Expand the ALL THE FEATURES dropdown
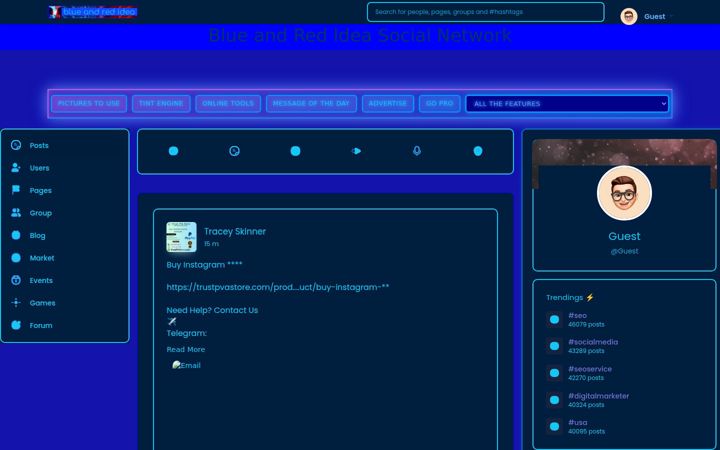This screenshot has width=720, height=450. [x=567, y=104]
